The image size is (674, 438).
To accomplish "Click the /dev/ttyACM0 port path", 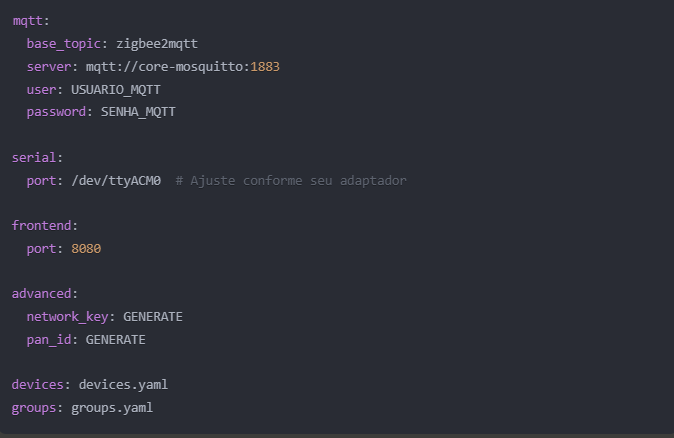I will point(116,181).
